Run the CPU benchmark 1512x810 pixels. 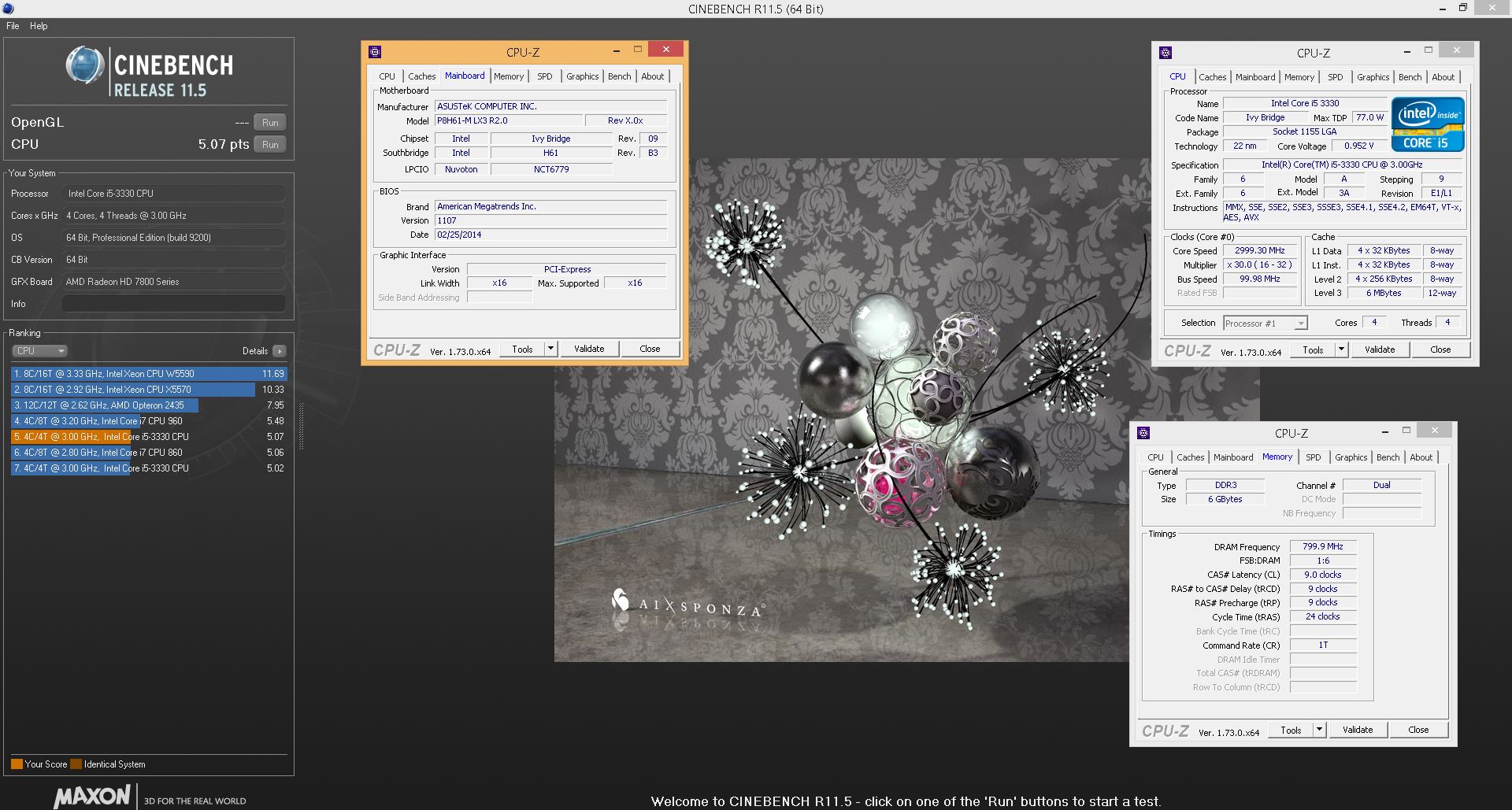270,145
